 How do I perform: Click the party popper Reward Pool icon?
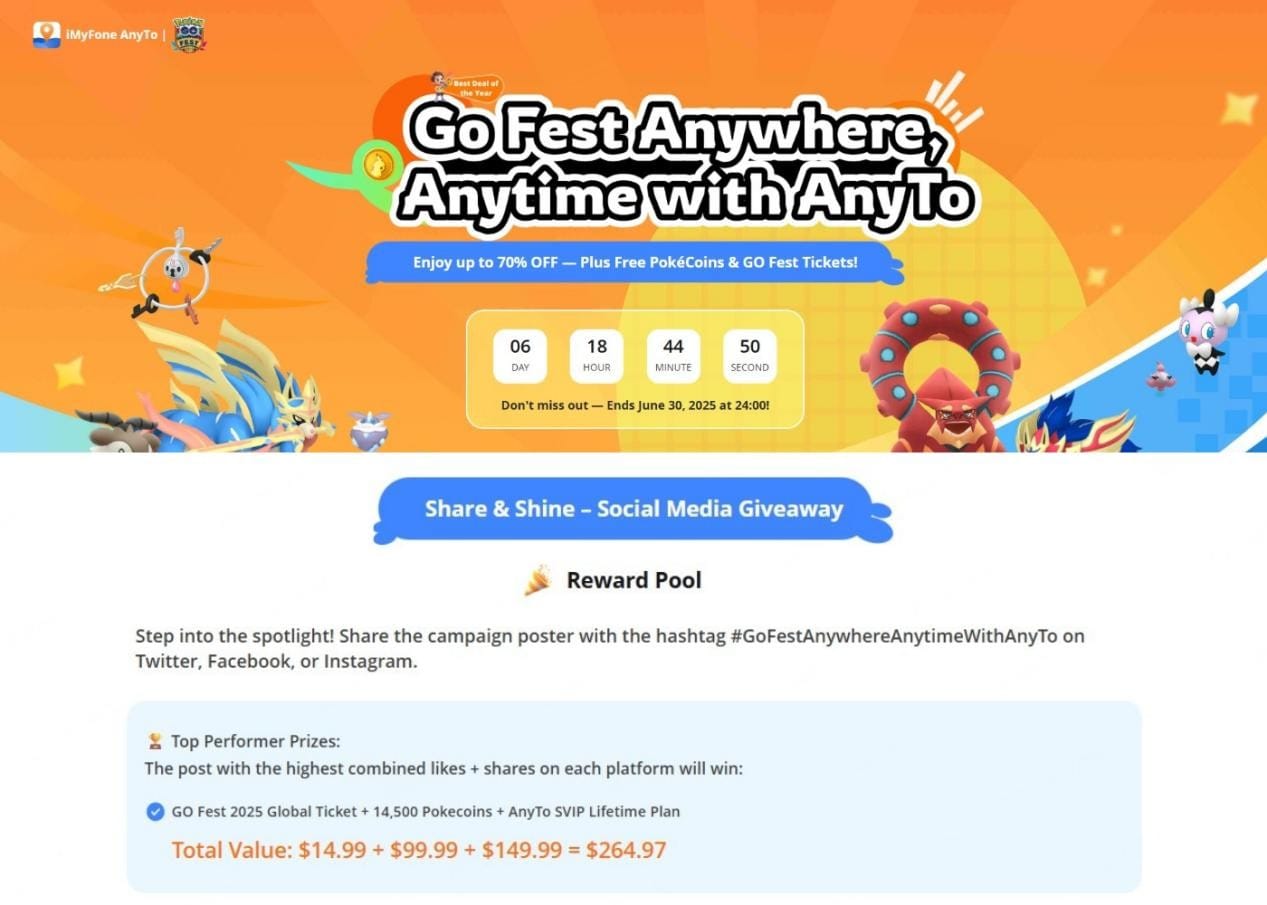tap(538, 580)
